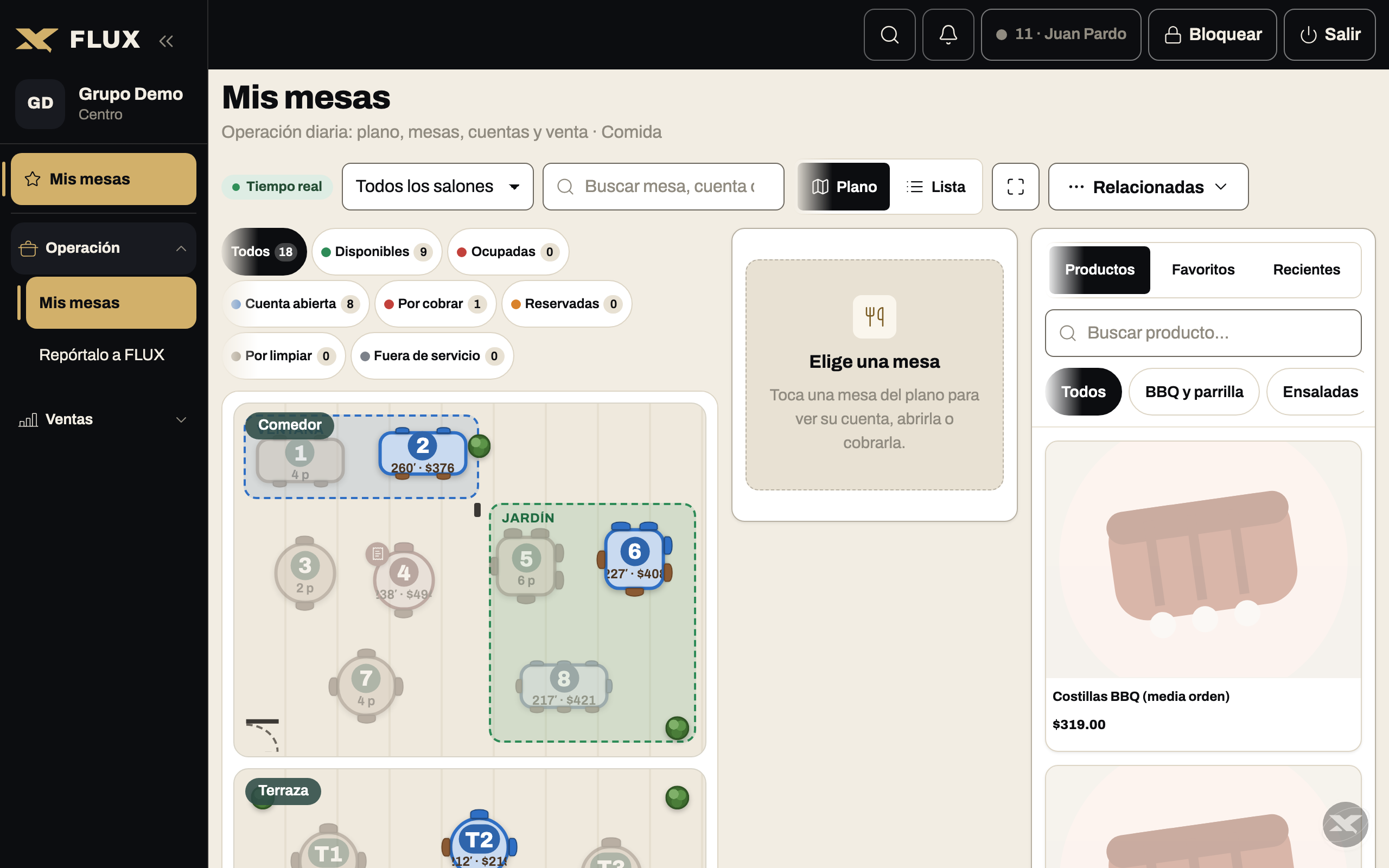Select round table 3
This screenshot has height=868, width=1389.
[305, 573]
